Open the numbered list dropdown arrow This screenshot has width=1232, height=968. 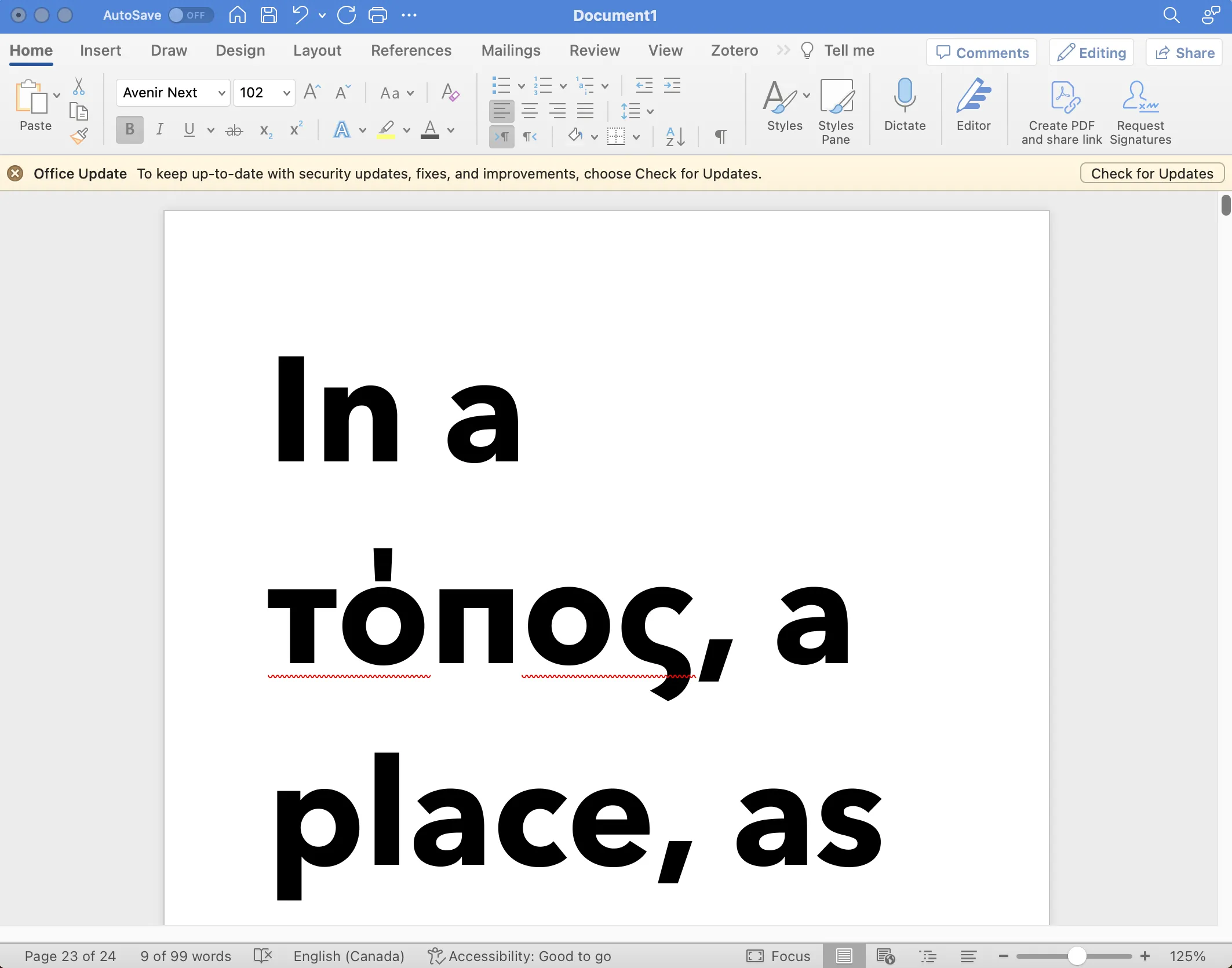pos(563,86)
